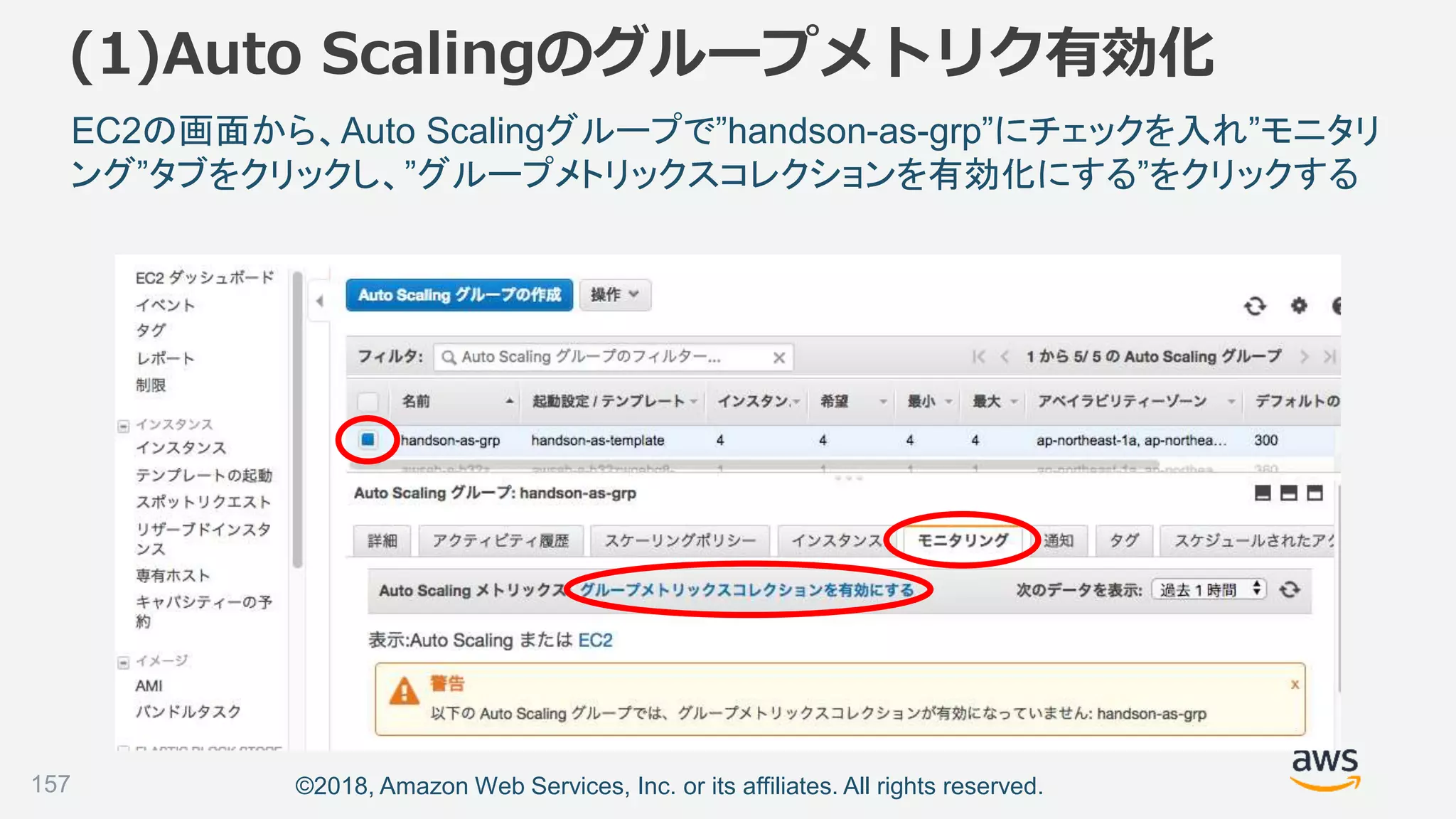Open 最小 column dropdown

[x=948, y=402]
